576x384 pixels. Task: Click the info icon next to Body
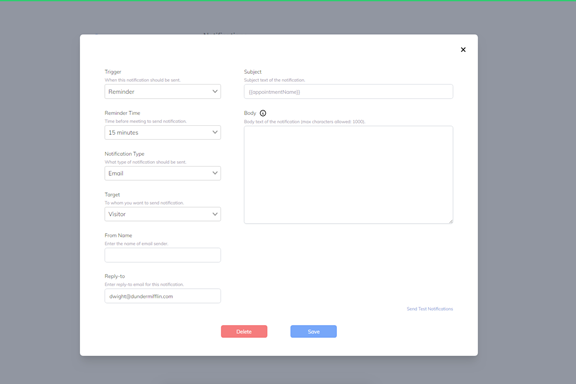click(263, 113)
